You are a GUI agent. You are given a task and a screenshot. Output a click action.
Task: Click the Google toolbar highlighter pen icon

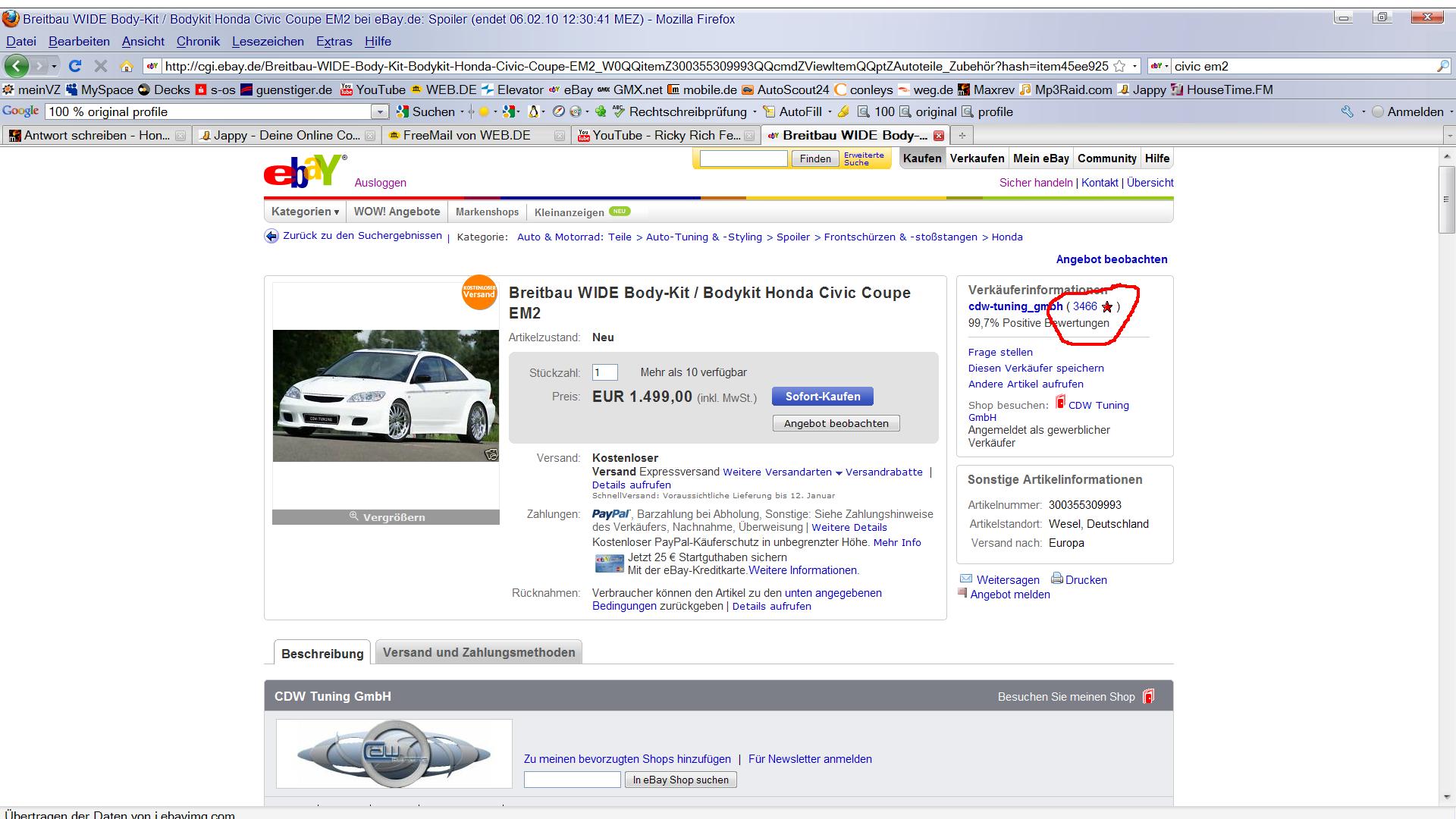843,111
